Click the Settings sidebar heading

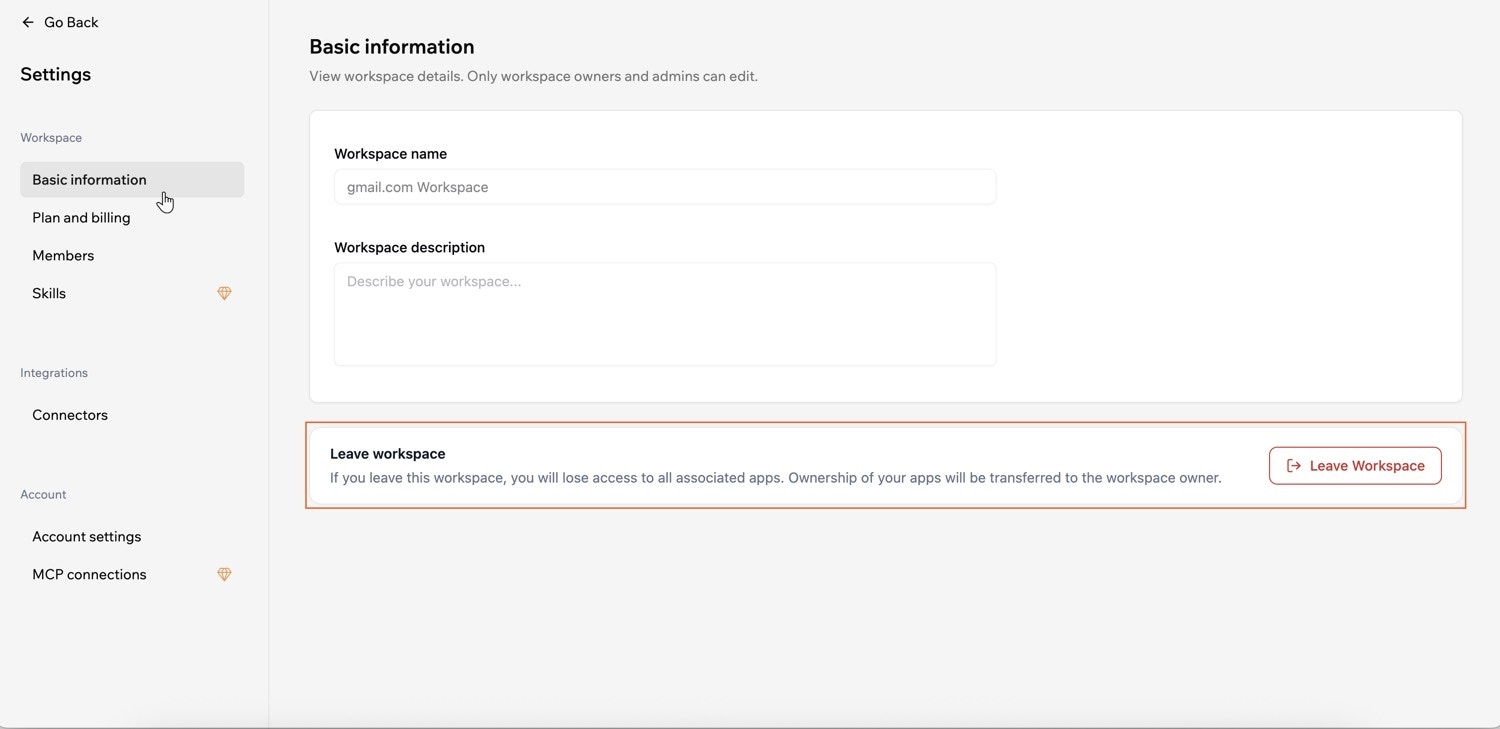(56, 75)
